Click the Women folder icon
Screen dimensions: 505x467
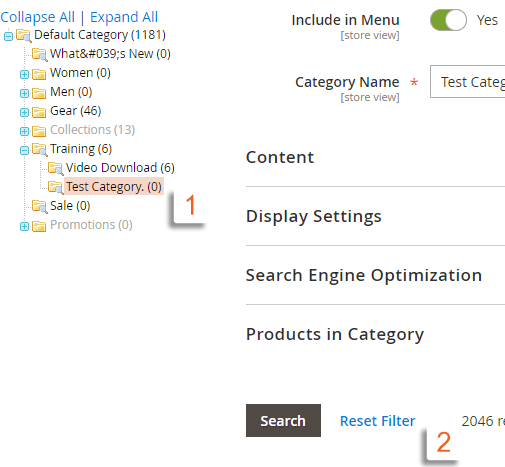(39, 74)
